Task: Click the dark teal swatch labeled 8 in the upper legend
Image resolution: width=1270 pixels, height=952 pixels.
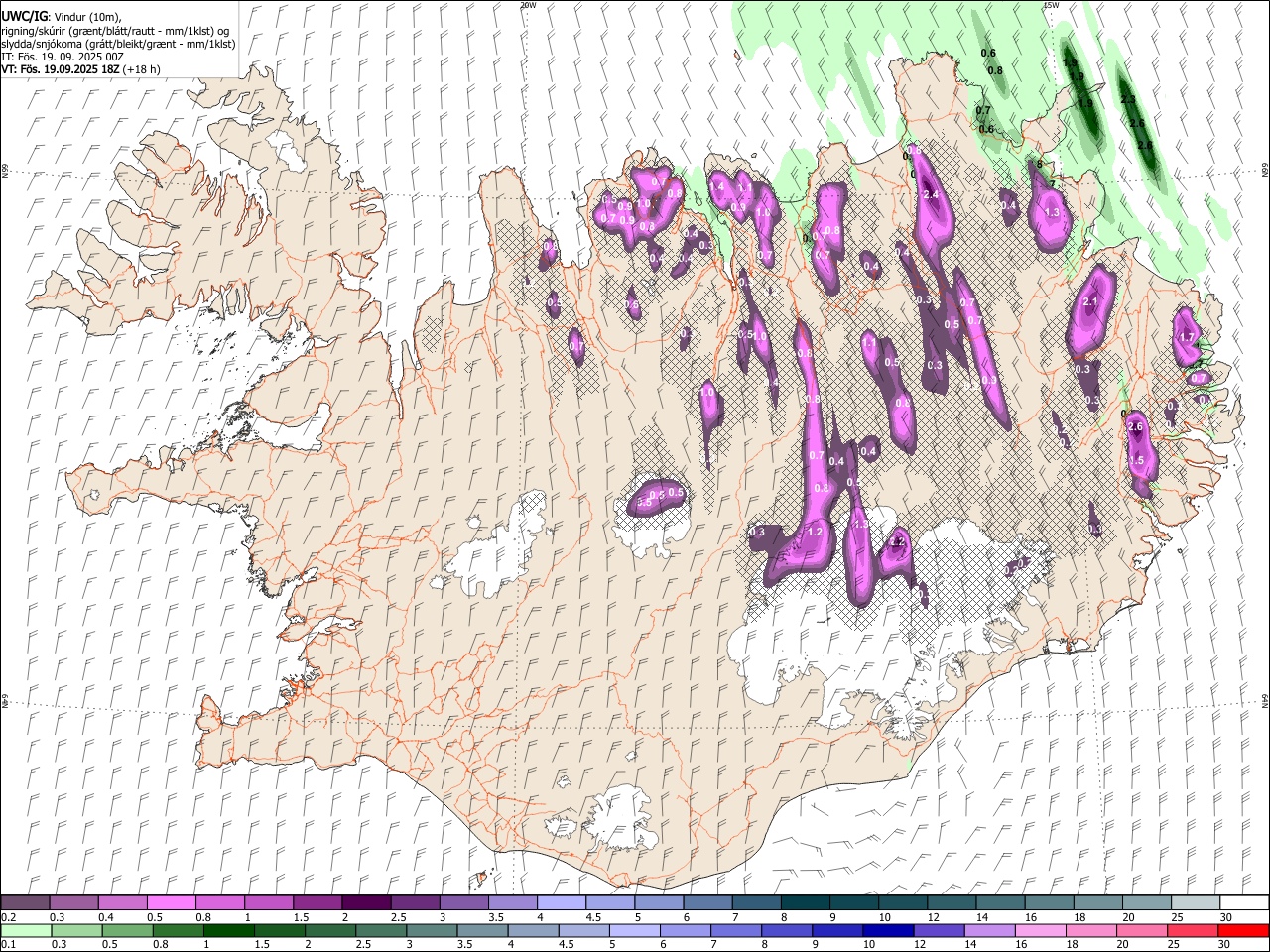Action: tap(806, 902)
